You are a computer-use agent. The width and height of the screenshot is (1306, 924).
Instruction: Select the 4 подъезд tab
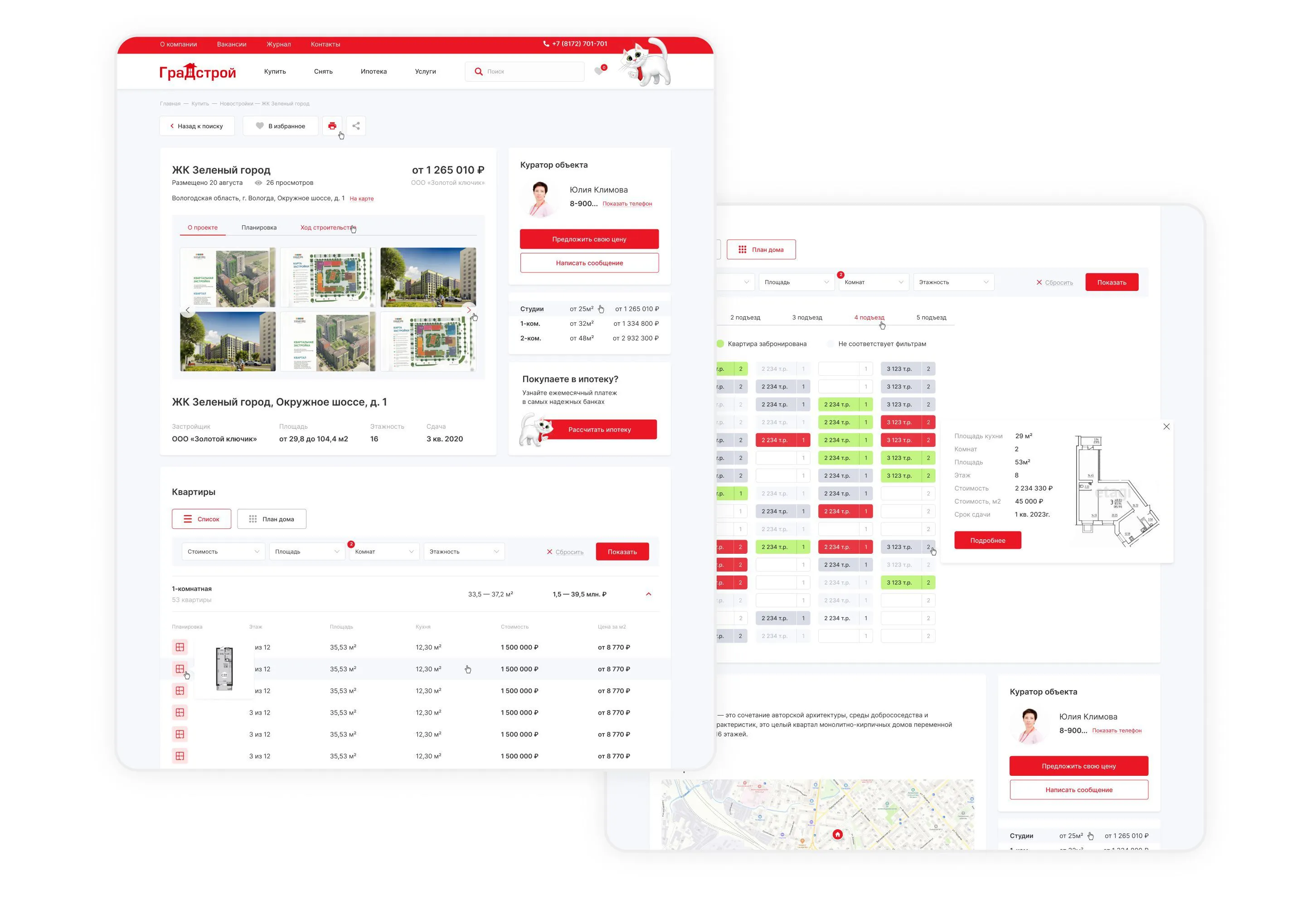869,318
